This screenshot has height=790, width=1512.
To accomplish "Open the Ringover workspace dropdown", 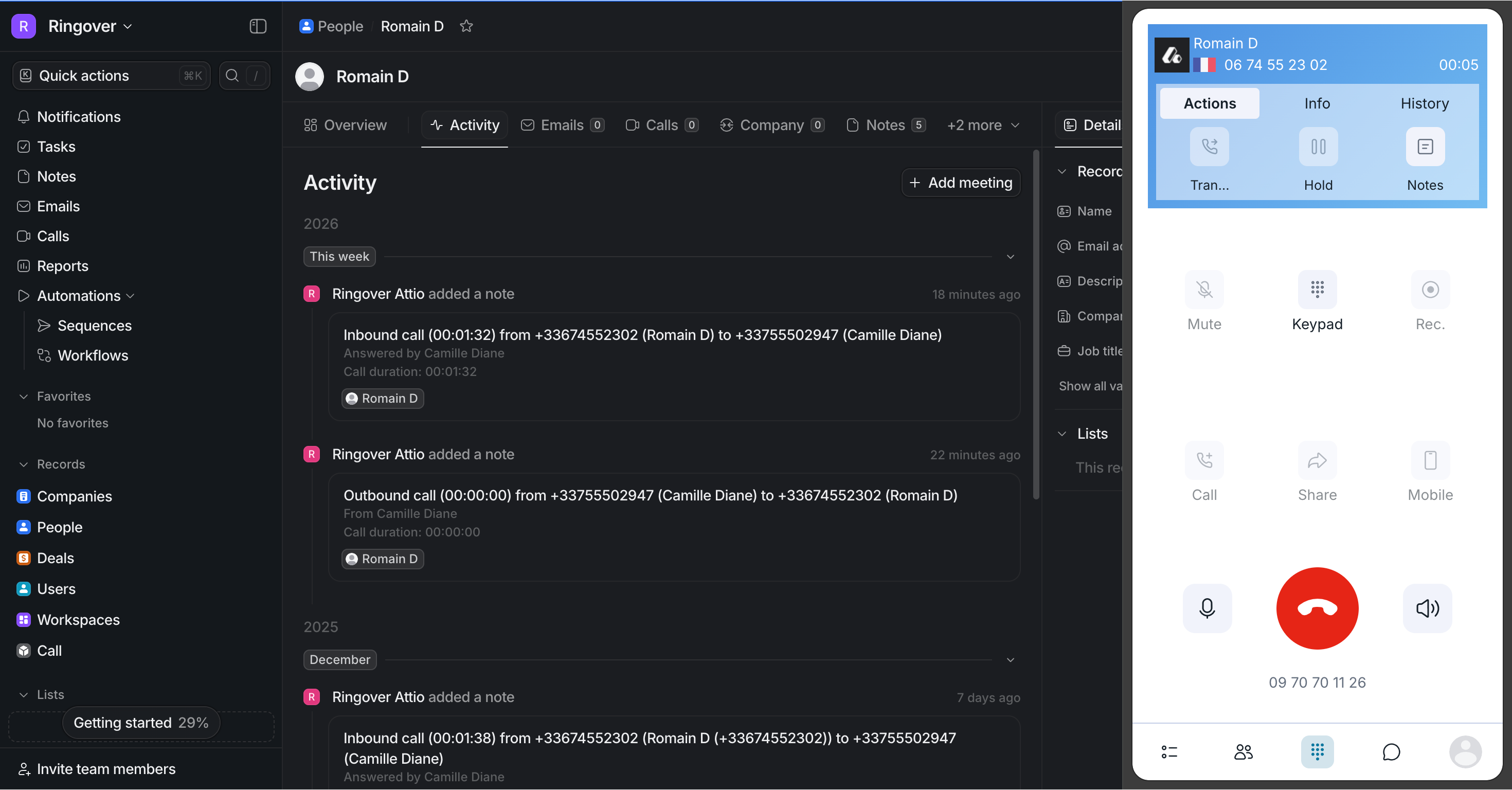I will 90,26.
